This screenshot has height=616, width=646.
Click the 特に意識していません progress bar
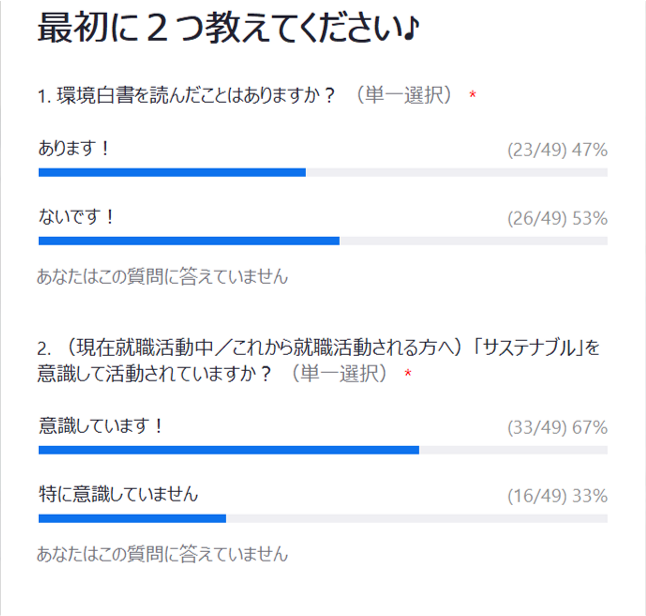323,518
